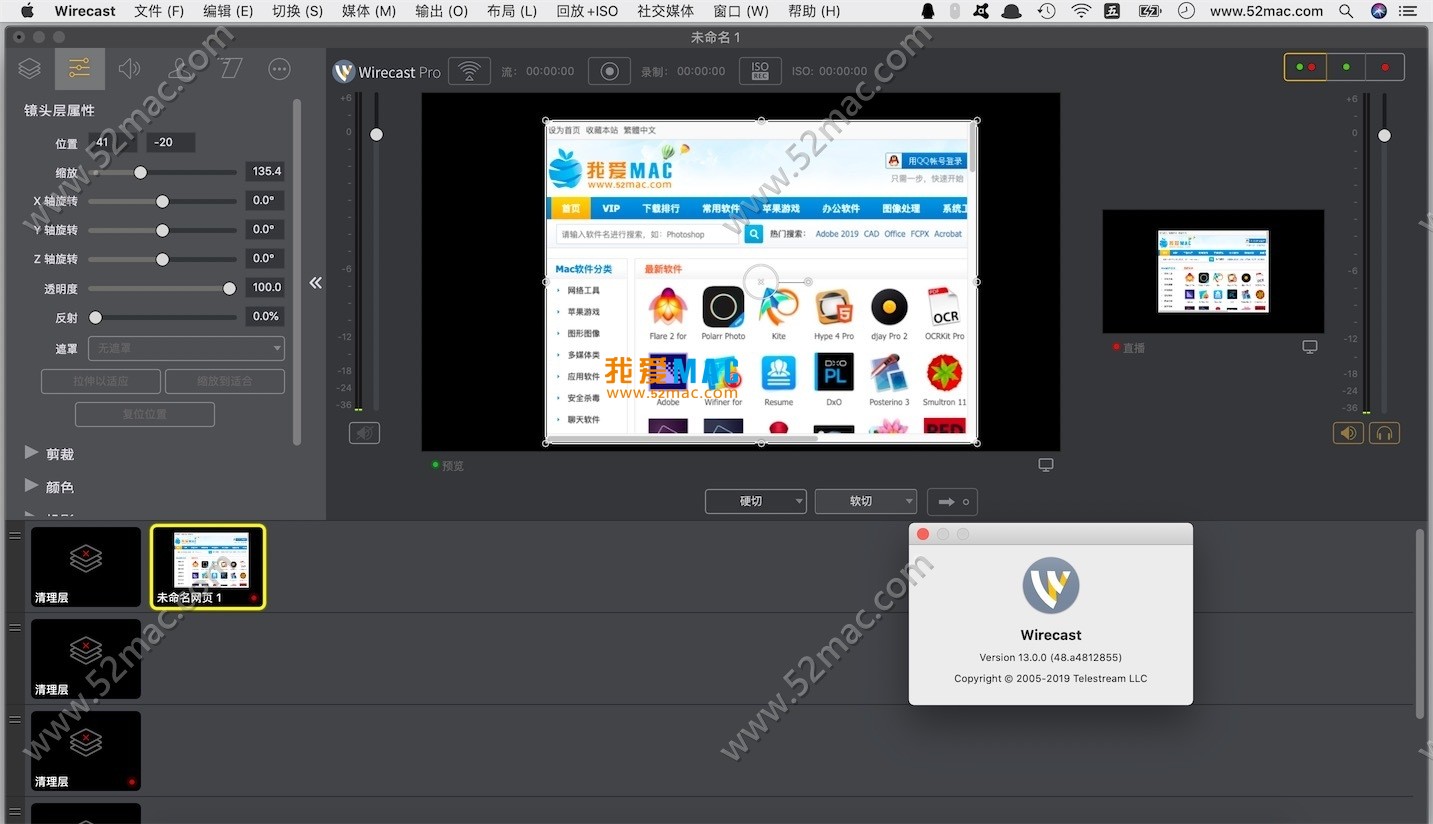Collapse the properties panel with double chevron

click(x=316, y=283)
